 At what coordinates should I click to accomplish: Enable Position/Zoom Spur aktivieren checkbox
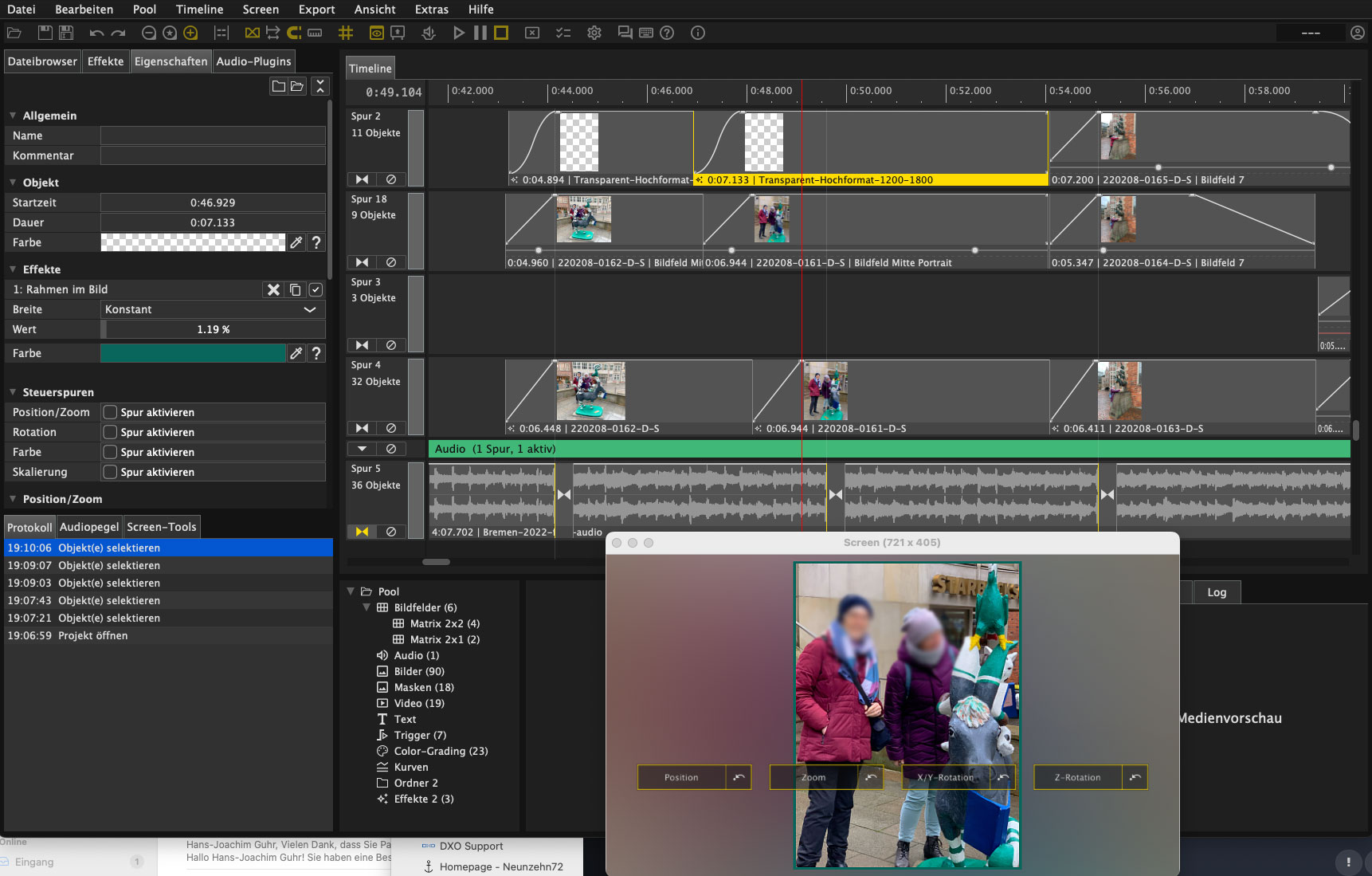click(x=110, y=412)
